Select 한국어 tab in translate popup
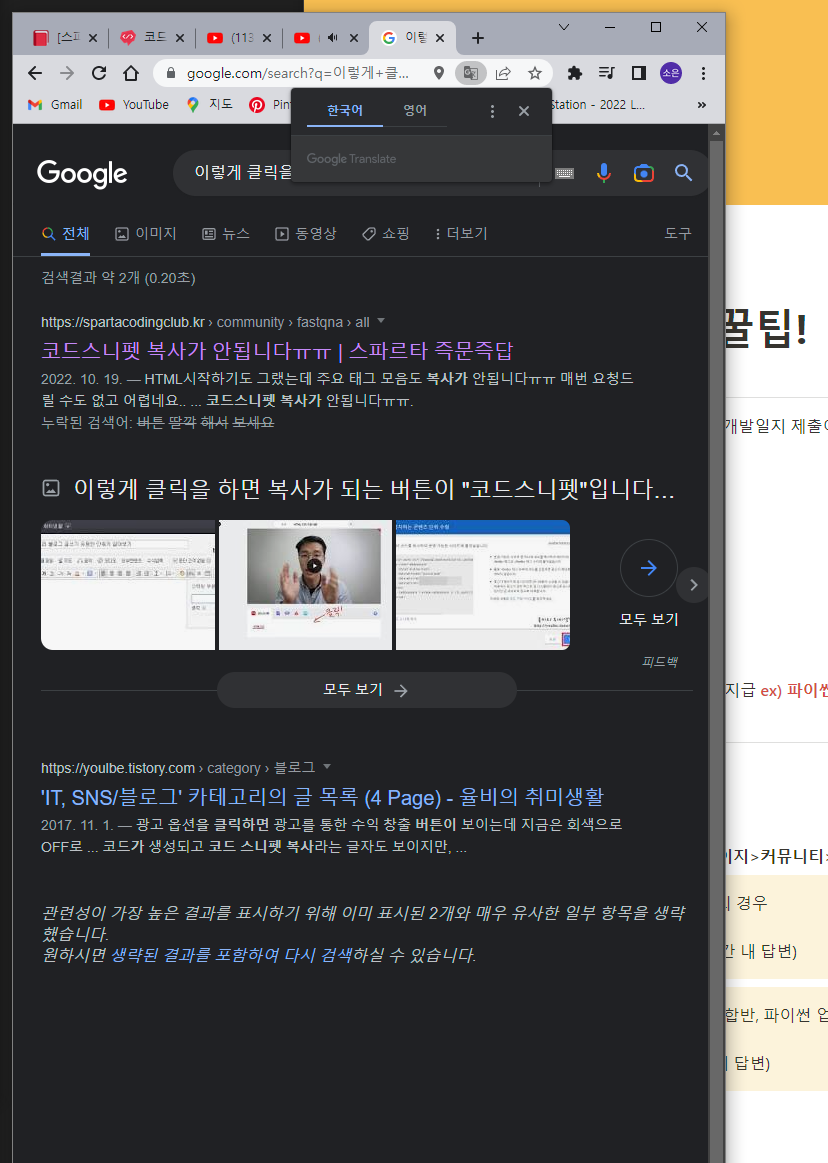 (x=345, y=111)
